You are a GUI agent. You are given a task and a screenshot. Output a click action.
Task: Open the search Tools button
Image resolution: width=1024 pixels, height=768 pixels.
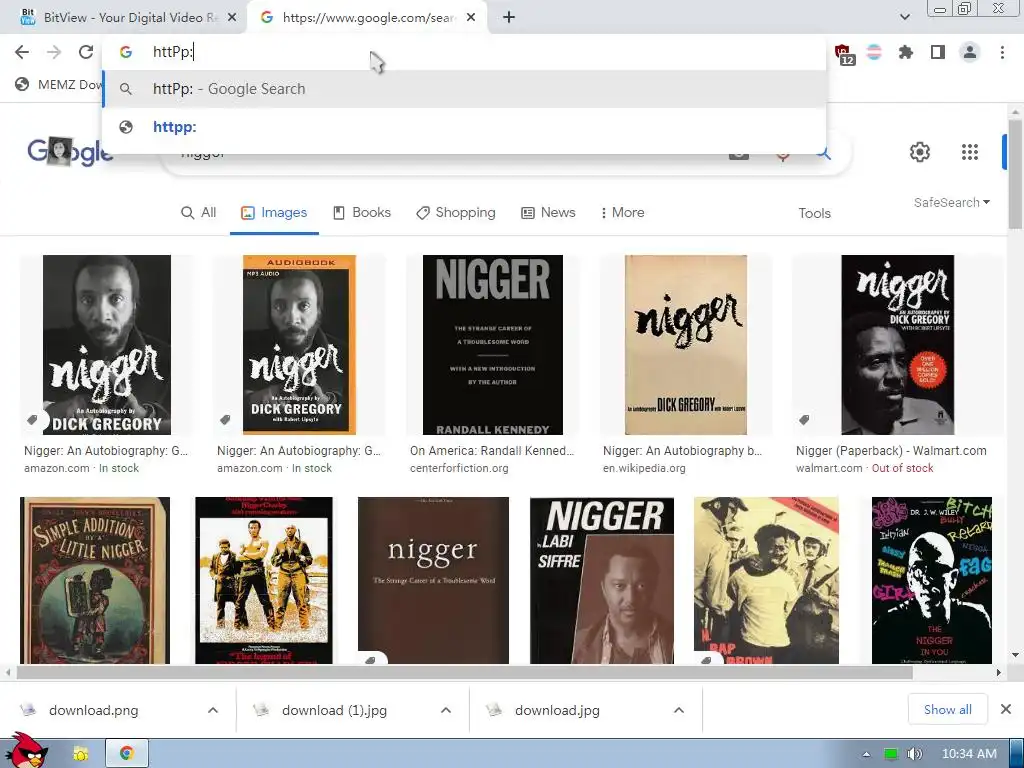point(814,213)
